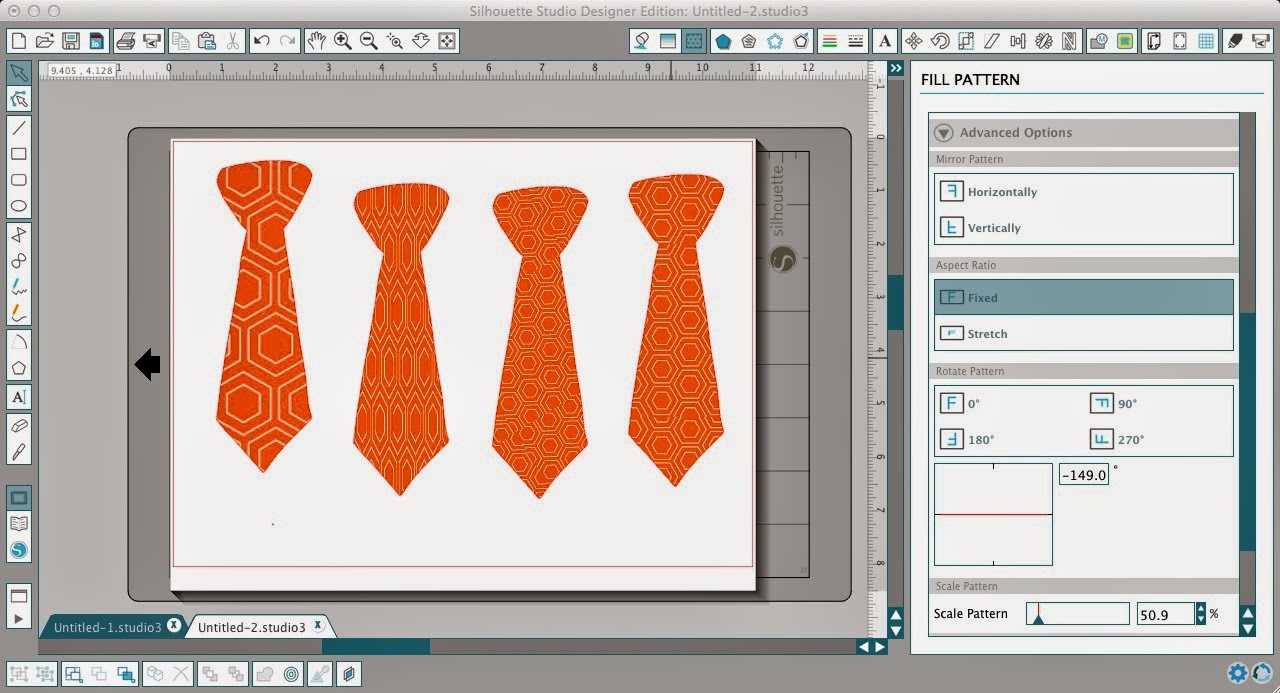Switch to the Untitled-1.studio3 tab

pyautogui.click(x=108, y=625)
